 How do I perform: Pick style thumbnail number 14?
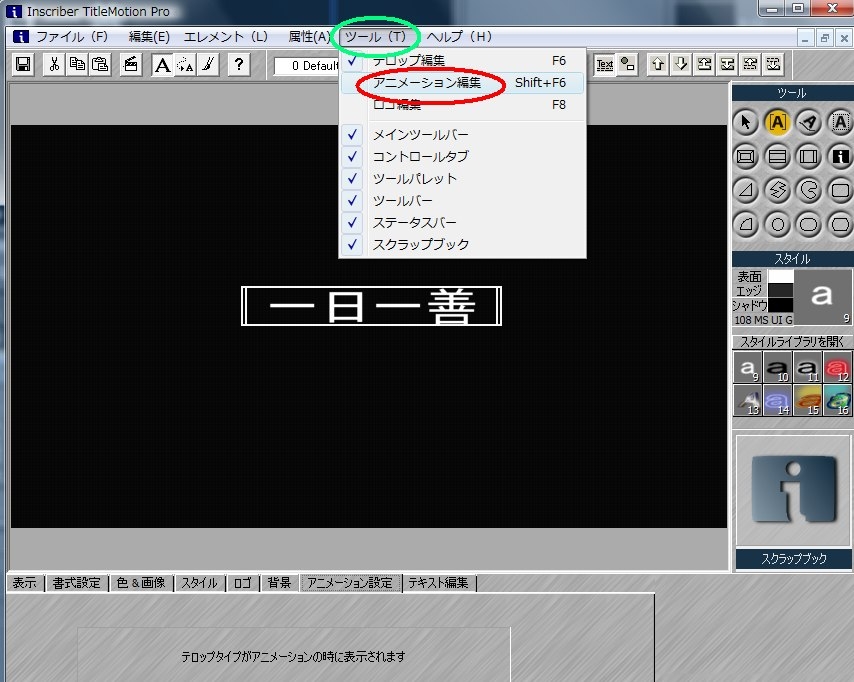(778, 400)
